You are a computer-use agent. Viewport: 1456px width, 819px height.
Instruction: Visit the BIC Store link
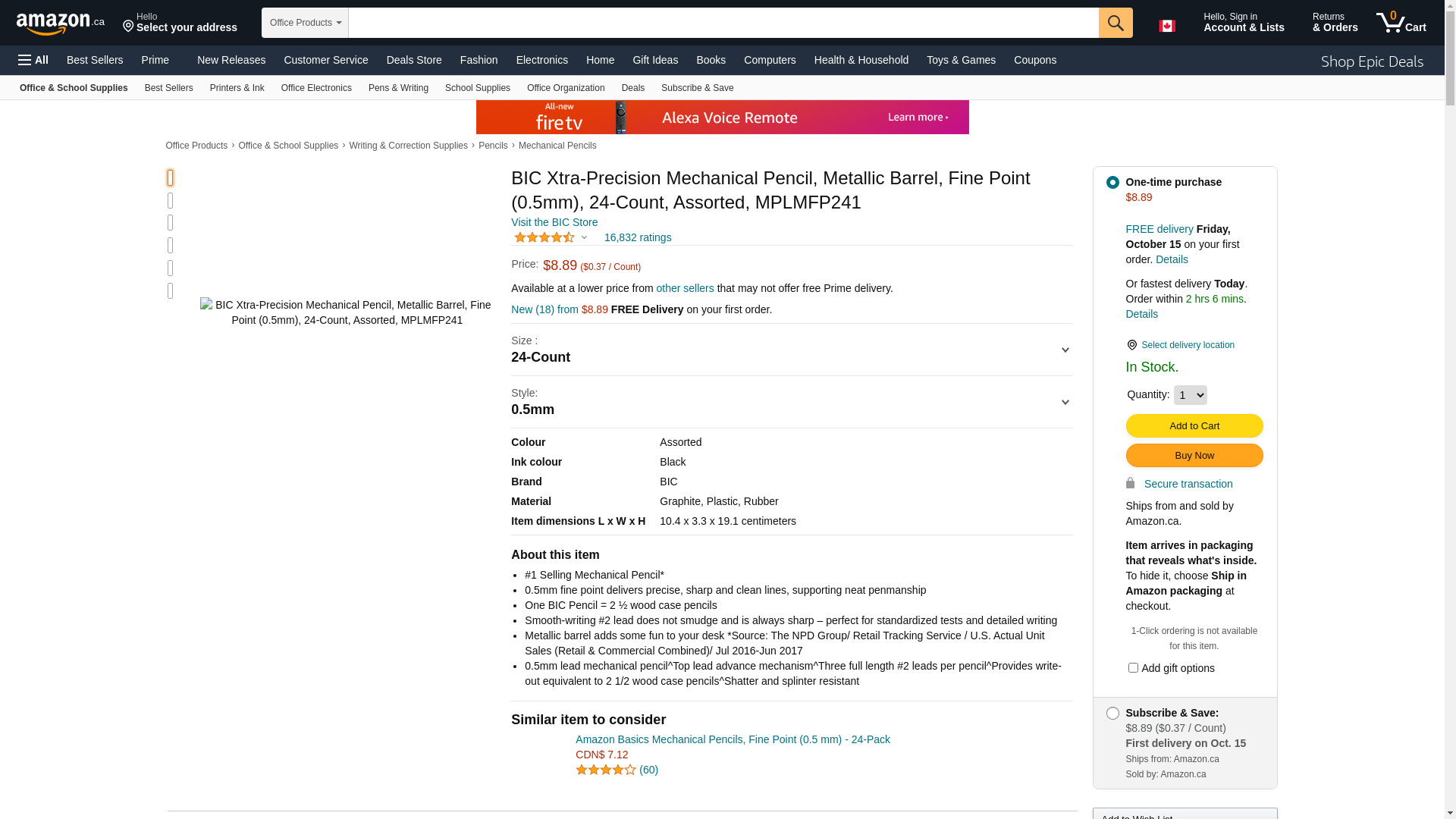[x=554, y=222]
